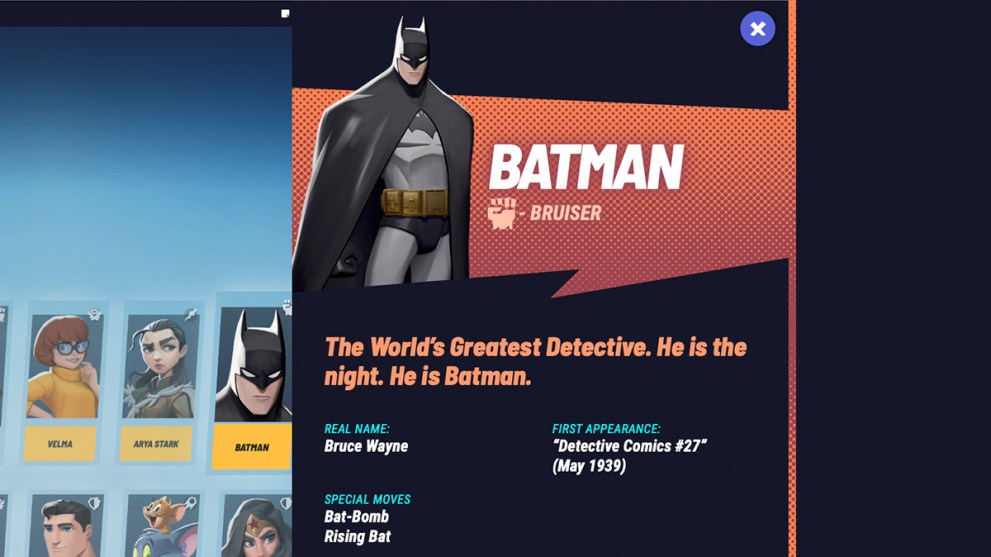Image resolution: width=991 pixels, height=557 pixels.
Task: Click the Bruiser fist class icon
Action: [x=502, y=212]
